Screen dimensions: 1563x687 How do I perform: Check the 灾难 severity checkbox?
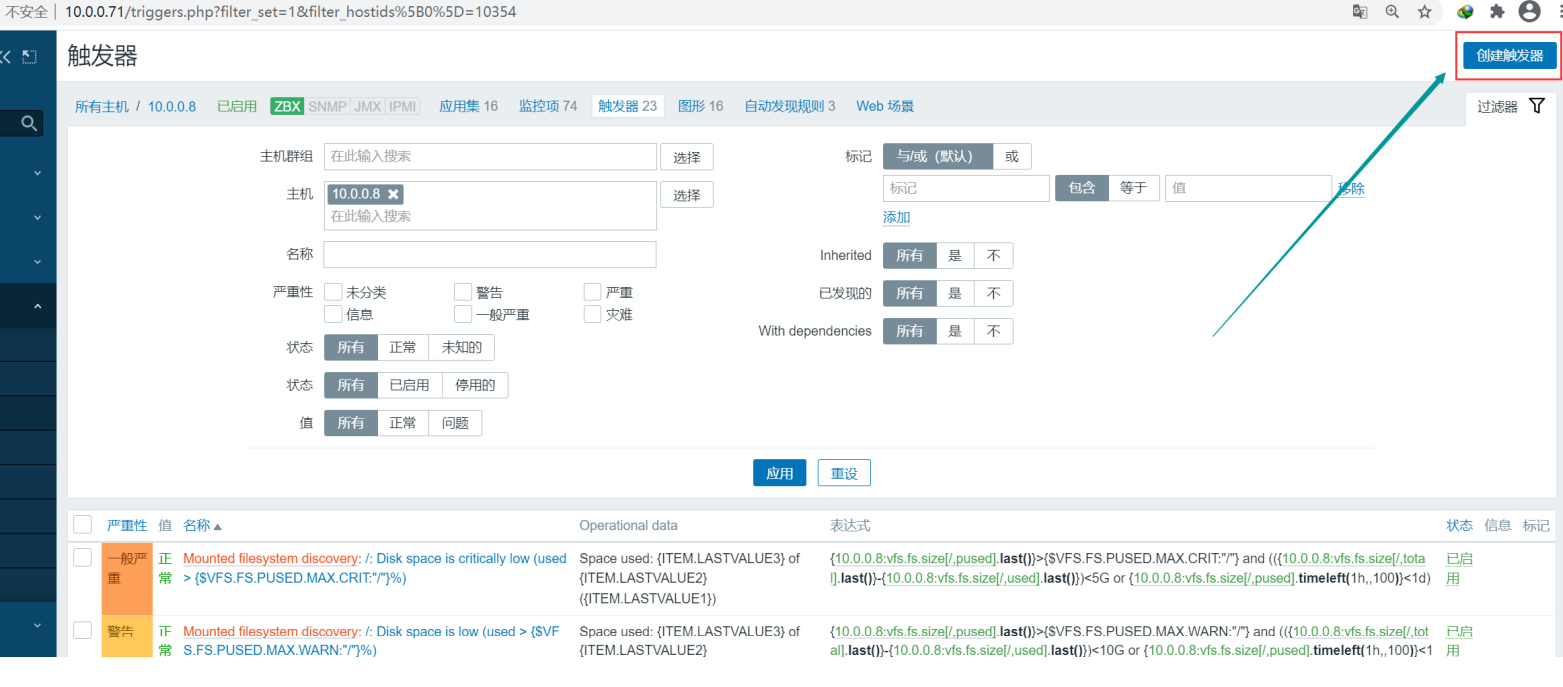point(593,314)
